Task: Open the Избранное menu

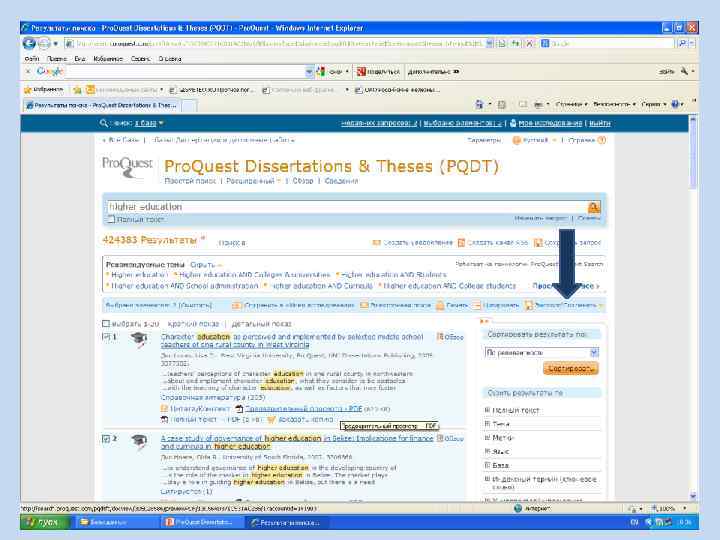Action: click(x=108, y=59)
